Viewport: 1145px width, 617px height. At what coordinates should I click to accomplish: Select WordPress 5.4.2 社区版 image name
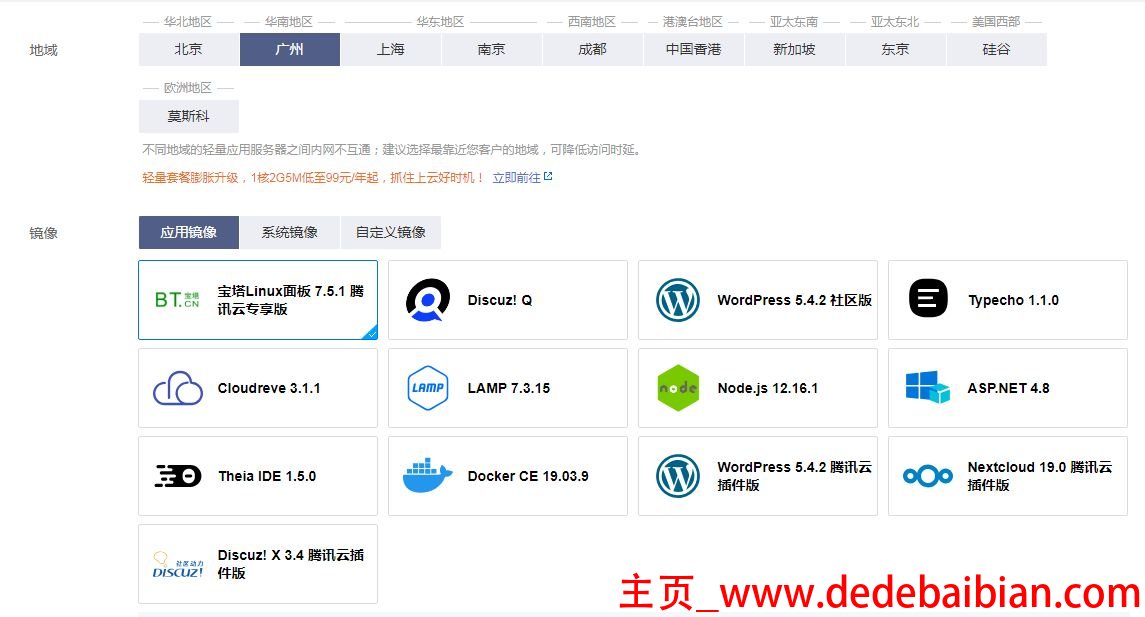pos(794,300)
